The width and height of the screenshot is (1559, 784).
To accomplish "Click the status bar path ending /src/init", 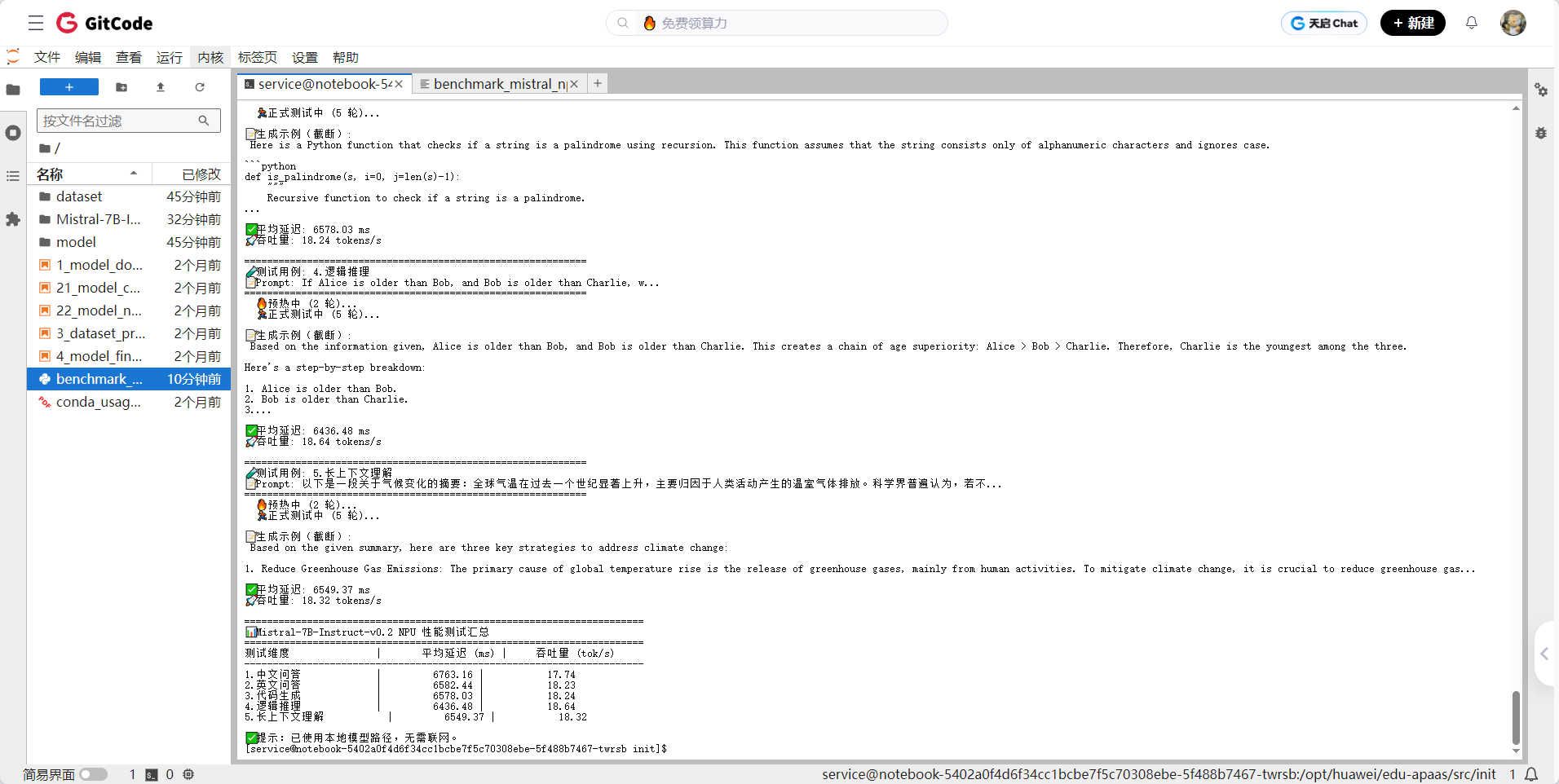I will click(1159, 774).
